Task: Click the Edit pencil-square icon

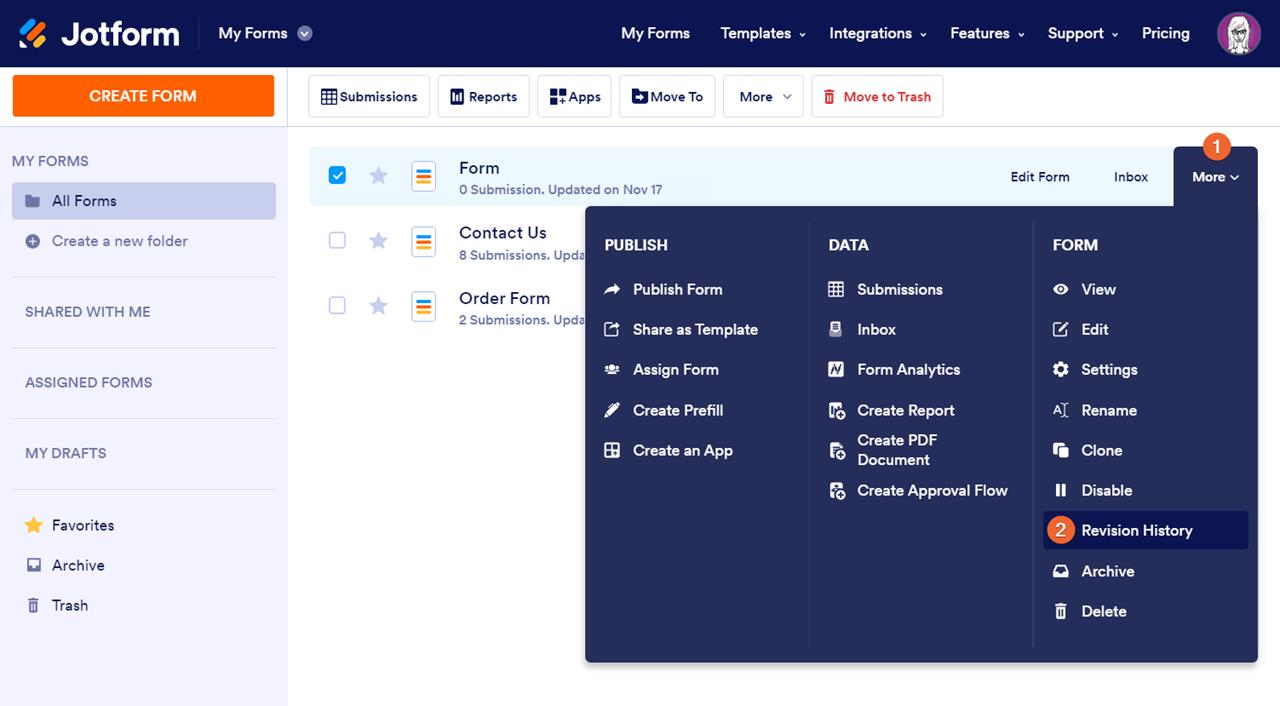Action: (x=1061, y=329)
